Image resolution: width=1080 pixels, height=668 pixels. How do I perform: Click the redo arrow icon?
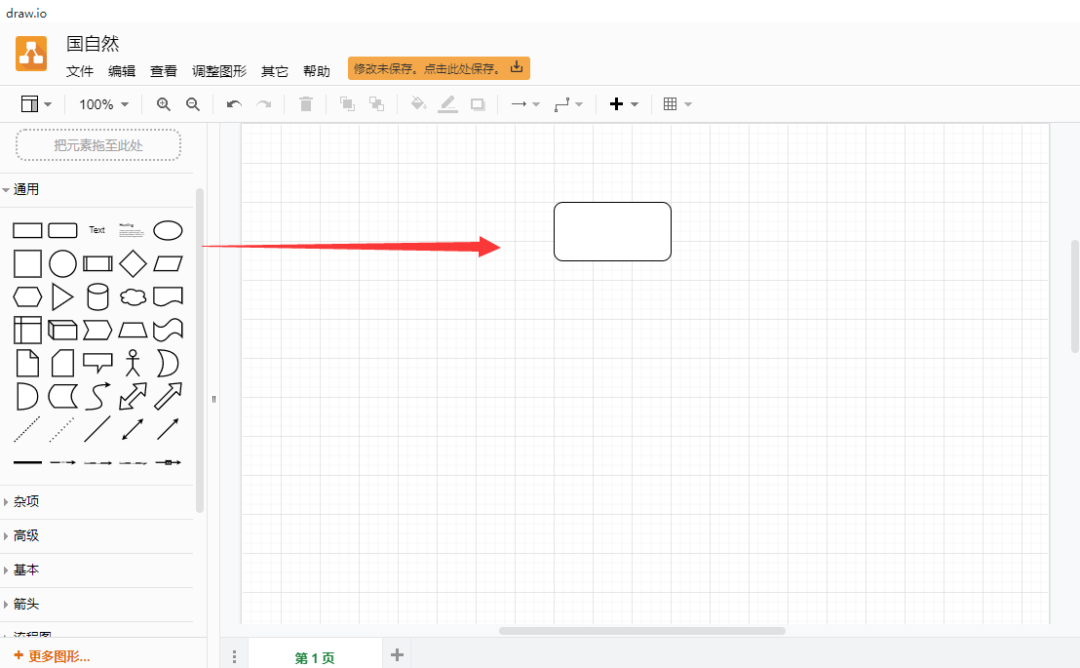pyautogui.click(x=264, y=104)
